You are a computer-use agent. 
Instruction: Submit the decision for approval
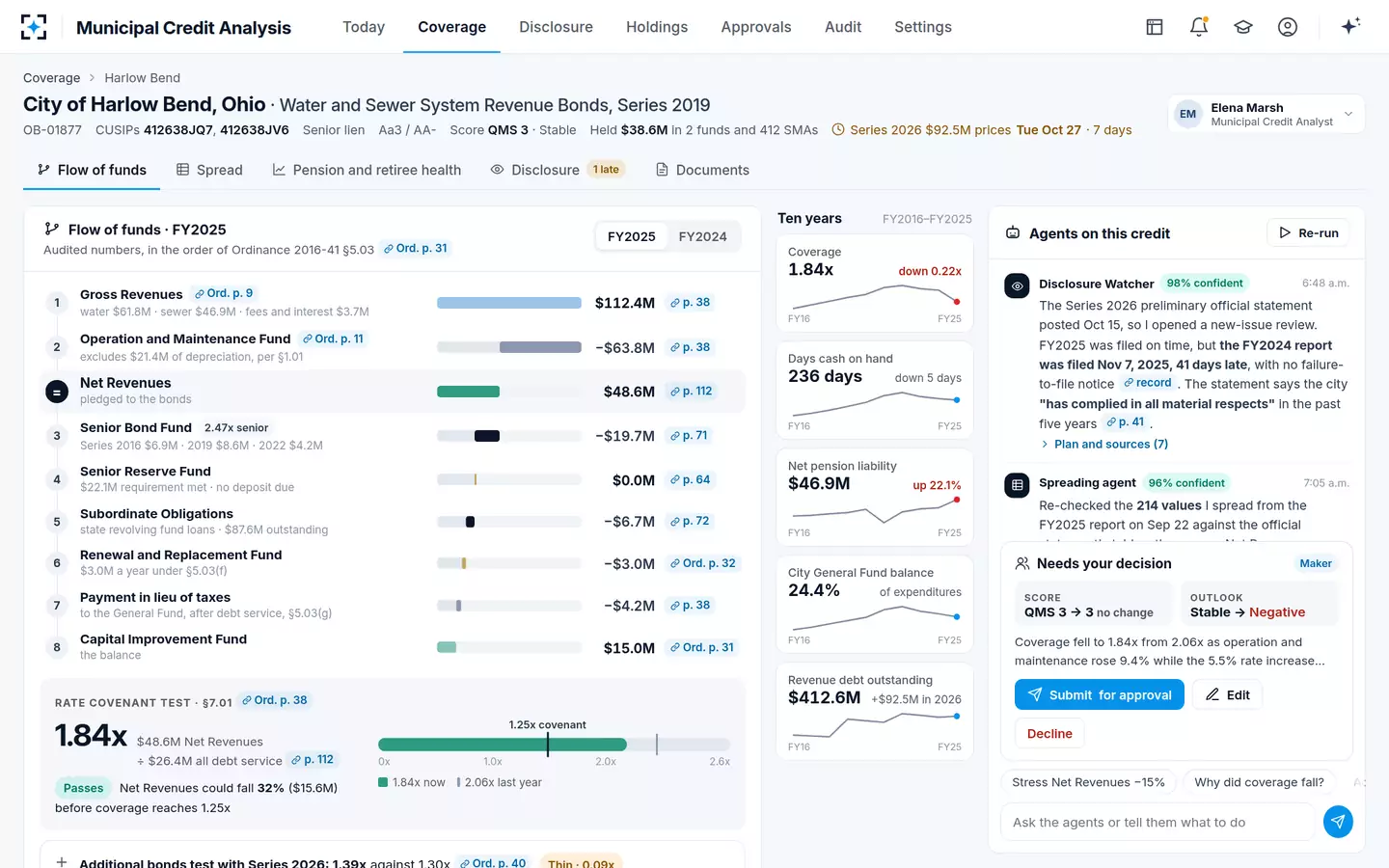1100,694
